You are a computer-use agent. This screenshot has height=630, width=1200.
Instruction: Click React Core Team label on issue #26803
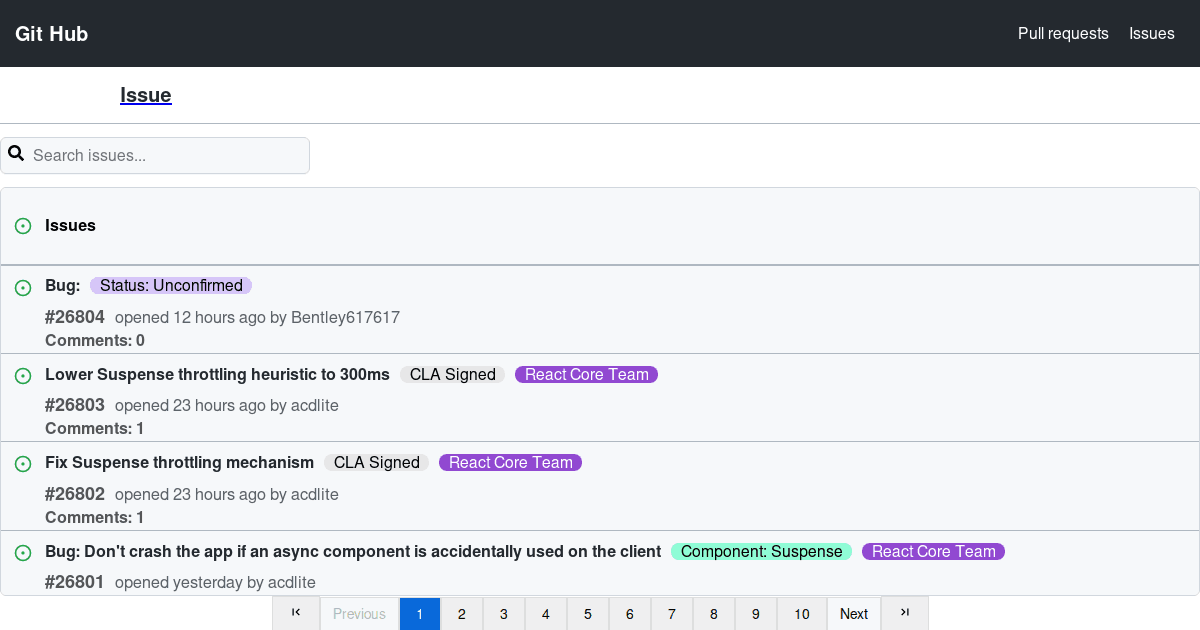[587, 374]
